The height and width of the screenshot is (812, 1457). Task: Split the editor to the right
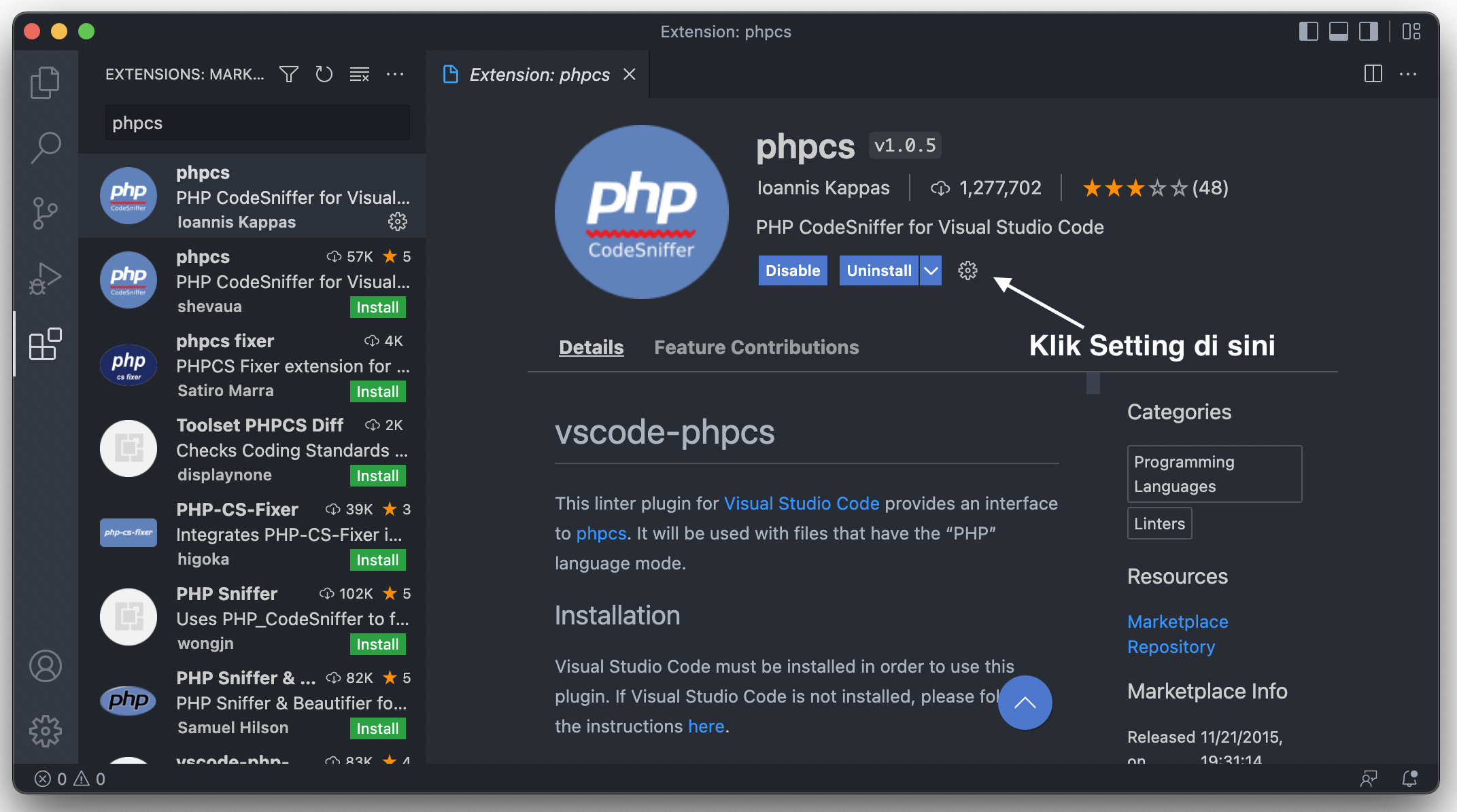coord(1373,74)
